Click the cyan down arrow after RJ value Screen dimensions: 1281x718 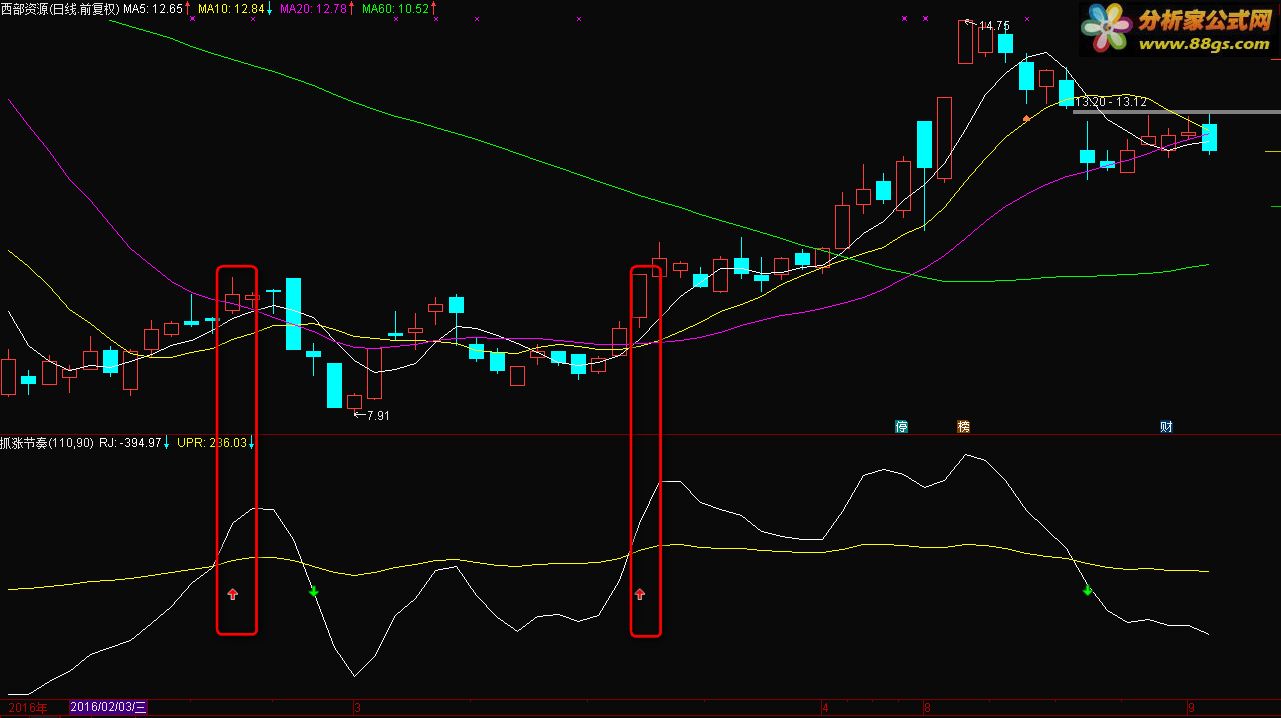pyautogui.click(x=166, y=442)
